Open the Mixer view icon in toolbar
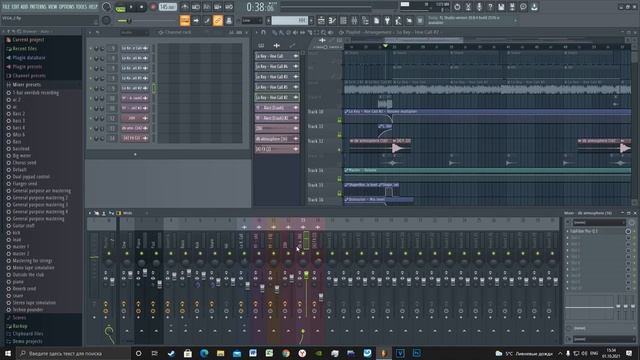This screenshot has height=360, width=640. 354,20
